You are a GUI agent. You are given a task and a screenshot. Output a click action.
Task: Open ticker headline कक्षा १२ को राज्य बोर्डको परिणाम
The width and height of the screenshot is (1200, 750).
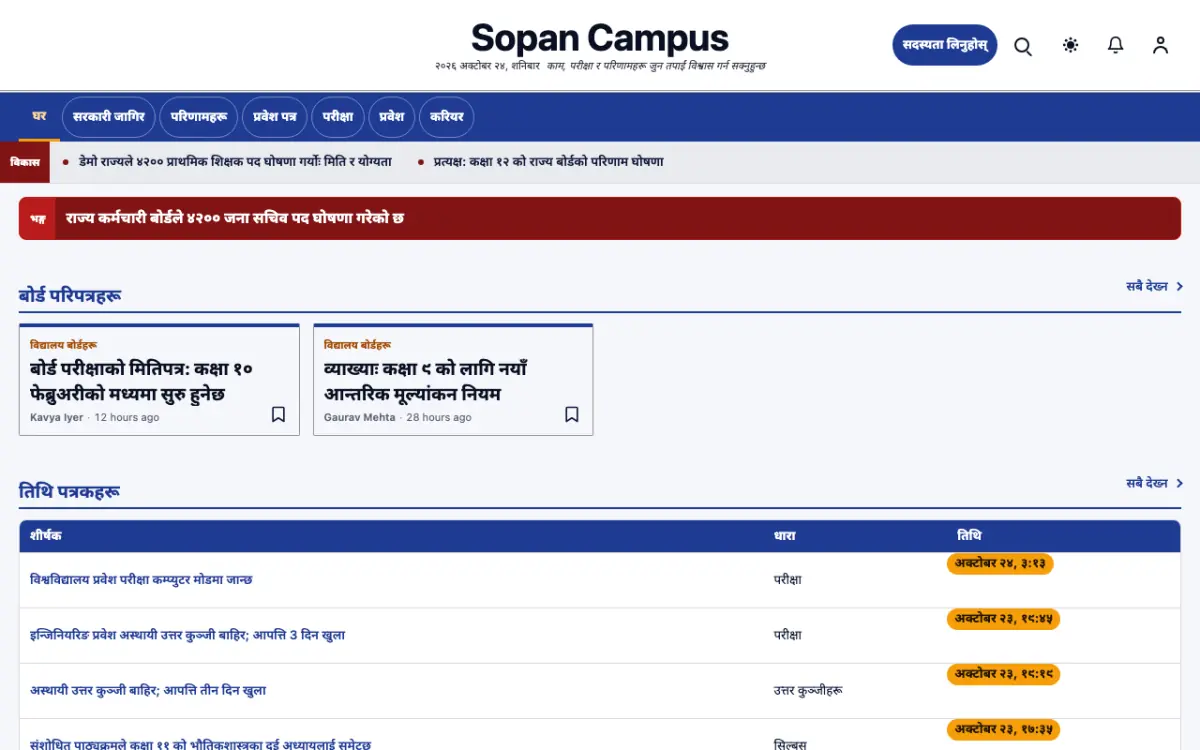[548, 161]
